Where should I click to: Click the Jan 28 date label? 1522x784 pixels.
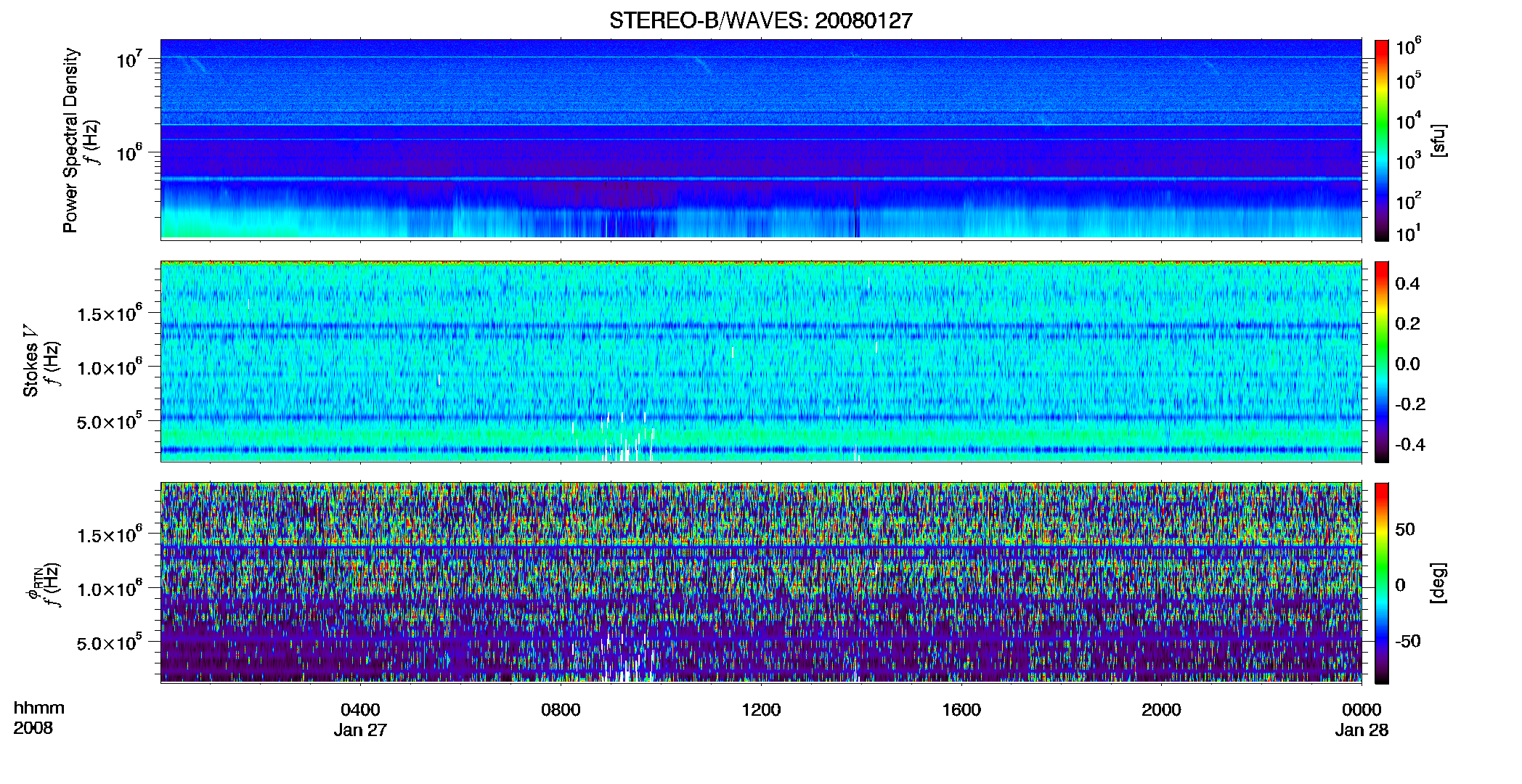[1362, 730]
